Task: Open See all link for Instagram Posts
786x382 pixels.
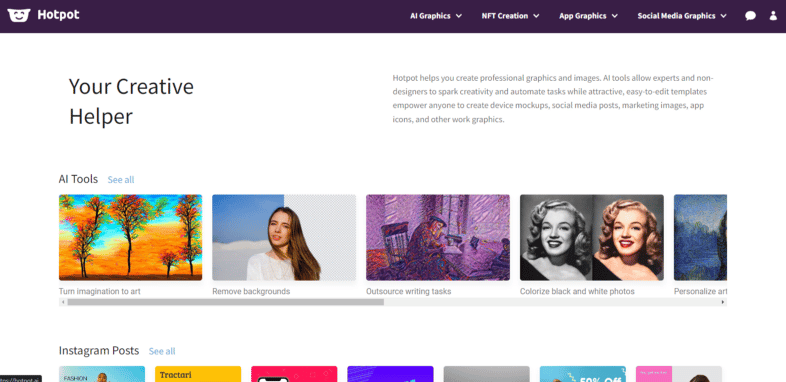Action: click(162, 351)
